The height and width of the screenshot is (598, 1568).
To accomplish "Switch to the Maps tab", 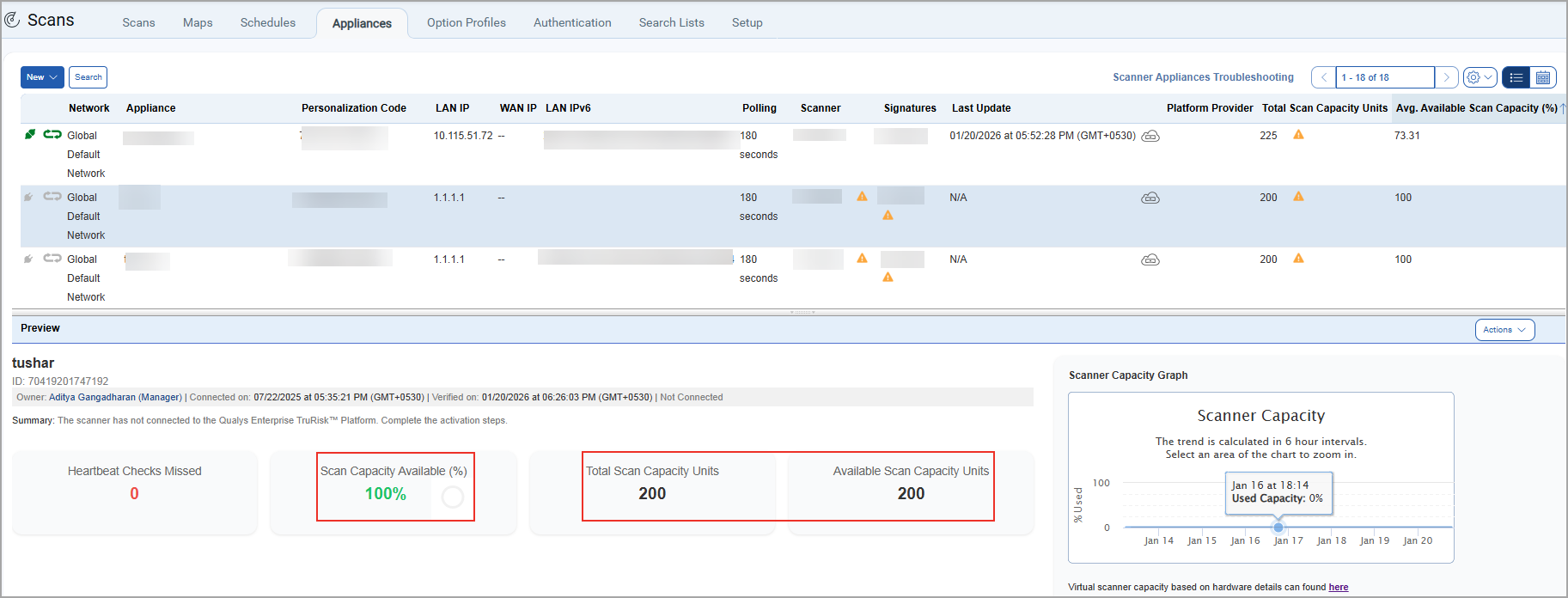I will [x=198, y=22].
